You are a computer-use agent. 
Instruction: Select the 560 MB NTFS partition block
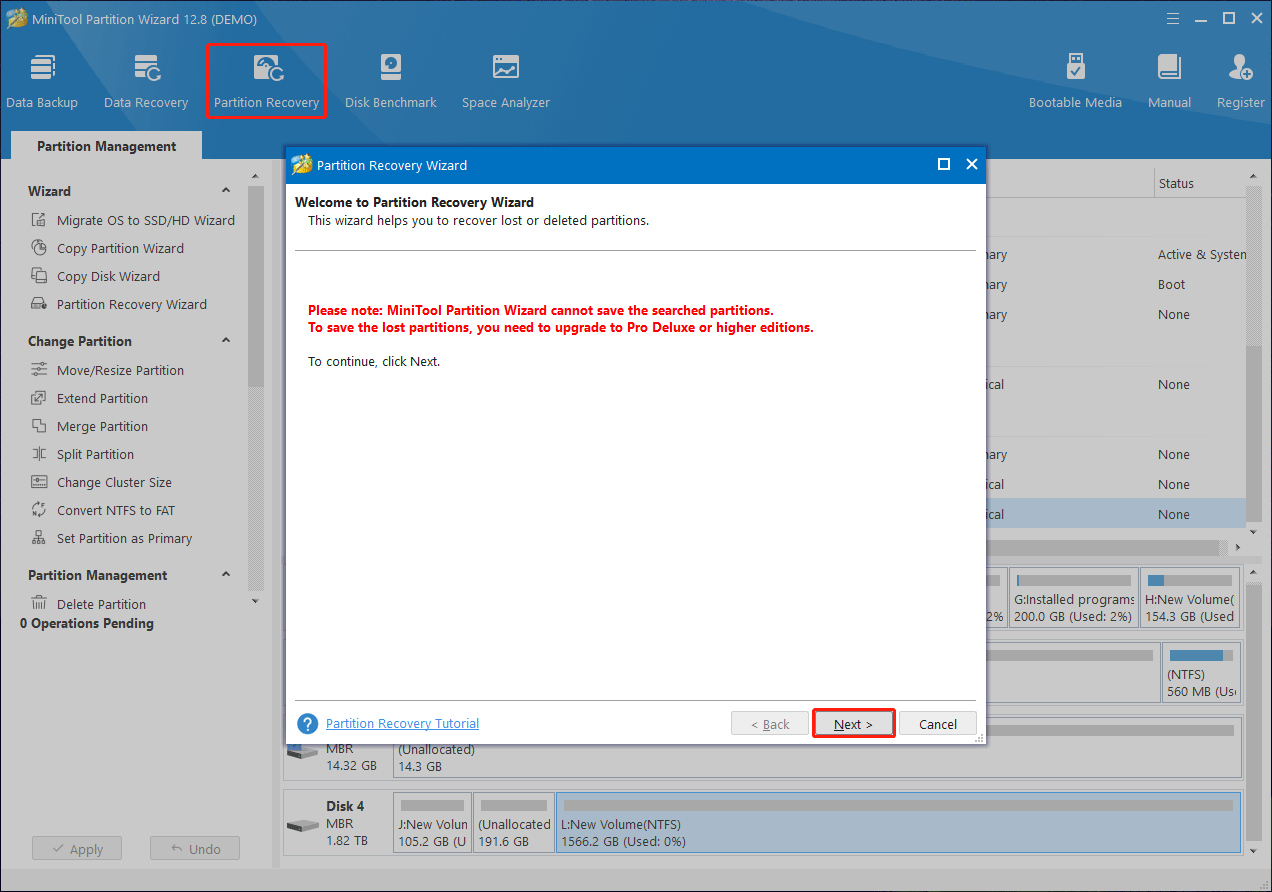click(1201, 672)
